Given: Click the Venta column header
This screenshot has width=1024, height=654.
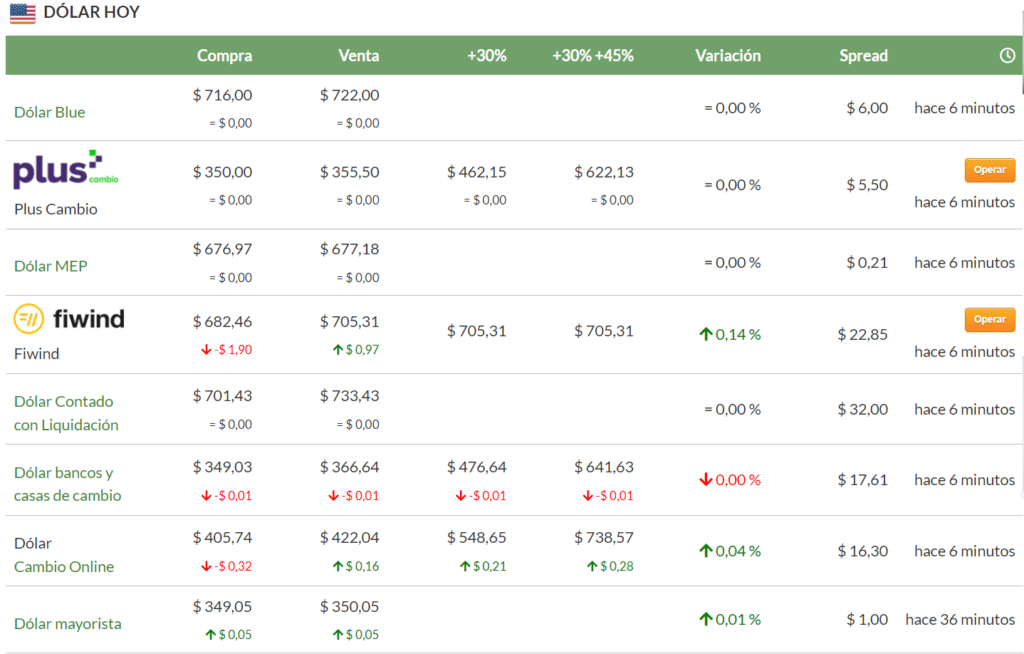Looking at the screenshot, I should pyautogui.click(x=359, y=56).
